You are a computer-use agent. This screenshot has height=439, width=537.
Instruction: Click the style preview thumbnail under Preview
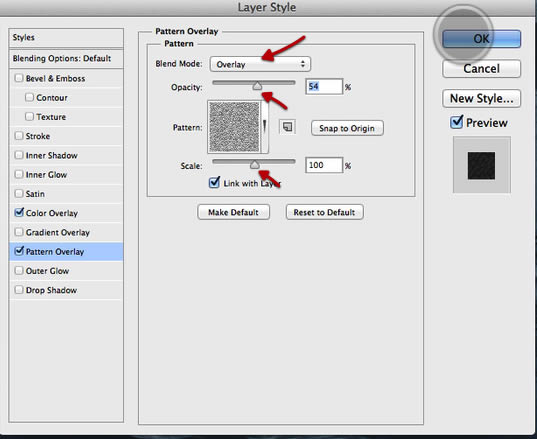[x=482, y=165]
